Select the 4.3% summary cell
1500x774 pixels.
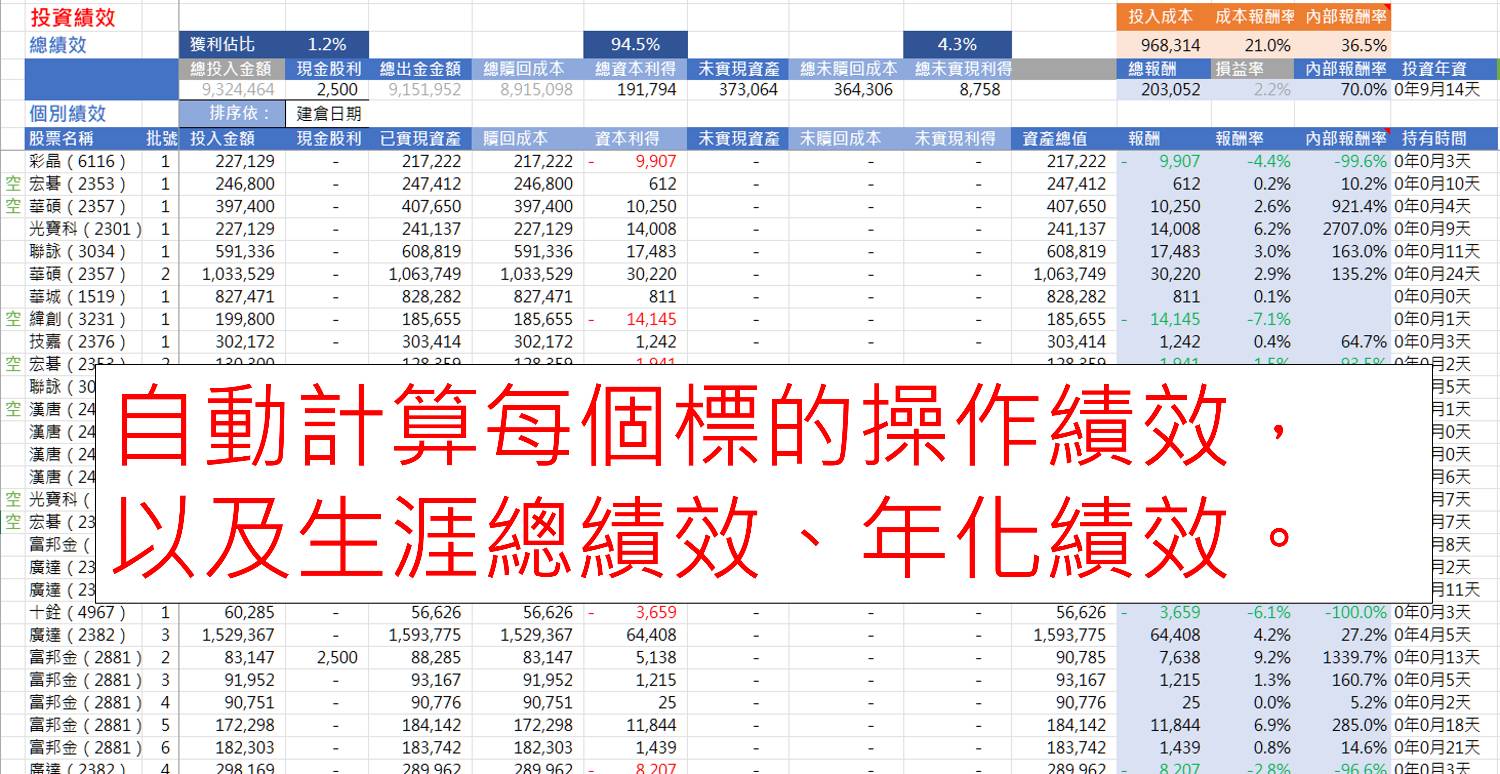pyautogui.click(x=957, y=45)
